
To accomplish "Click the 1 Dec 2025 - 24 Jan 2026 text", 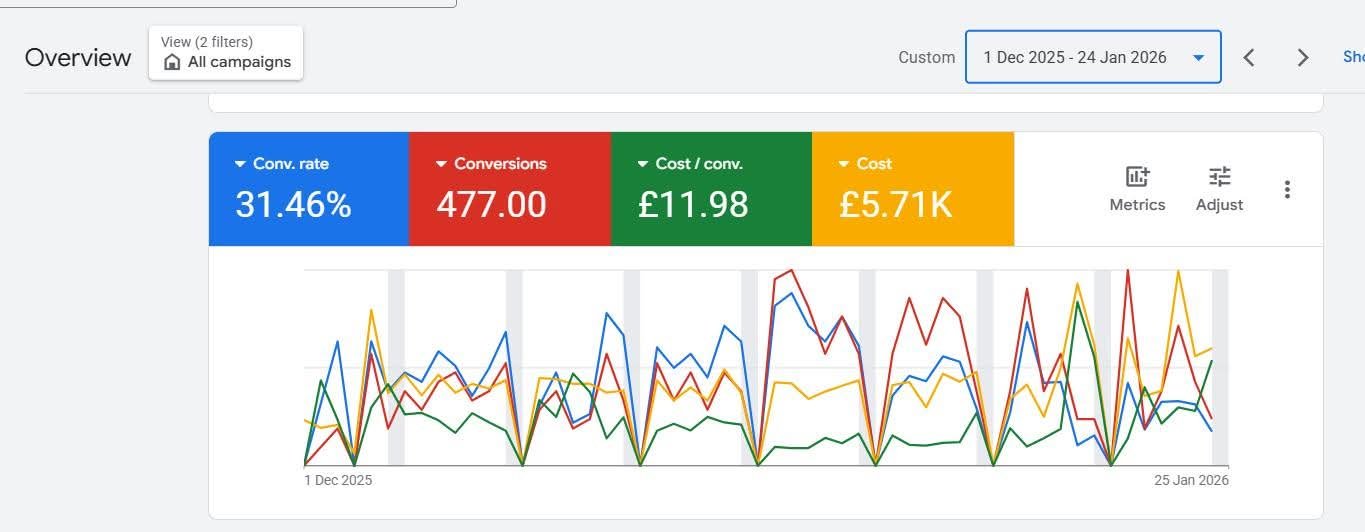I will (x=1074, y=58).
